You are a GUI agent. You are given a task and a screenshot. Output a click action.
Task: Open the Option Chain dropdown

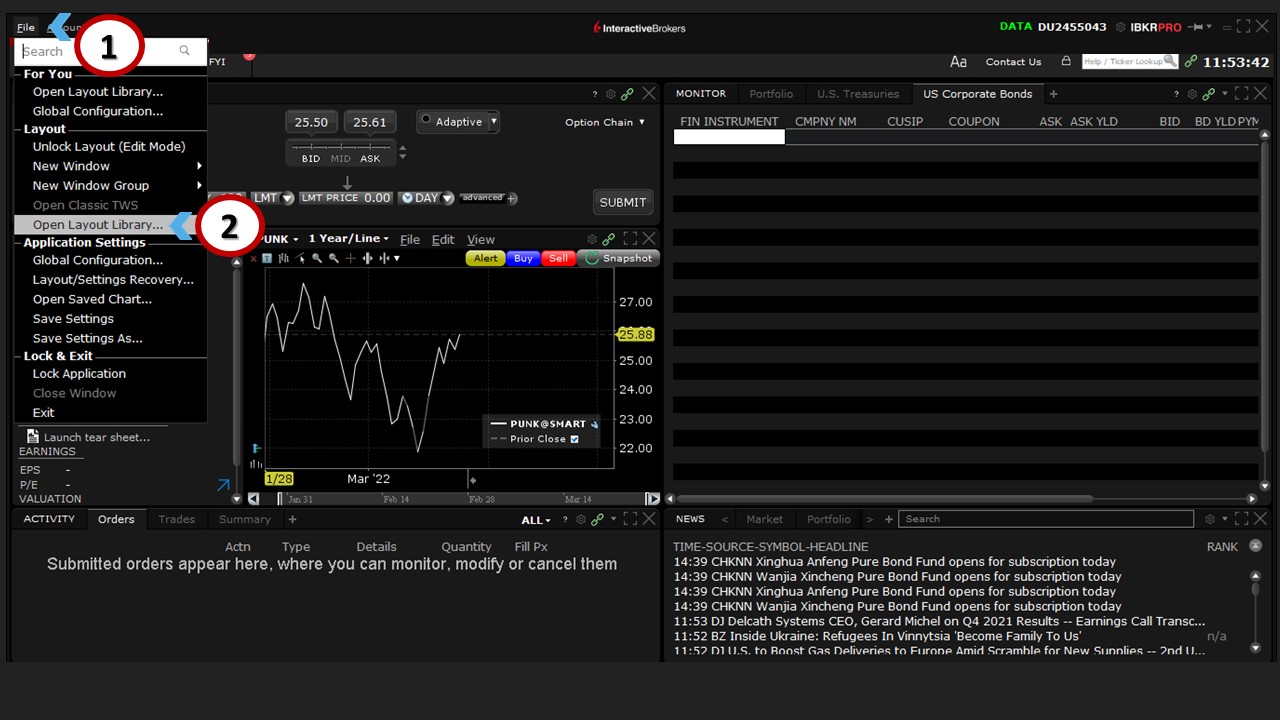(x=605, y=122)
